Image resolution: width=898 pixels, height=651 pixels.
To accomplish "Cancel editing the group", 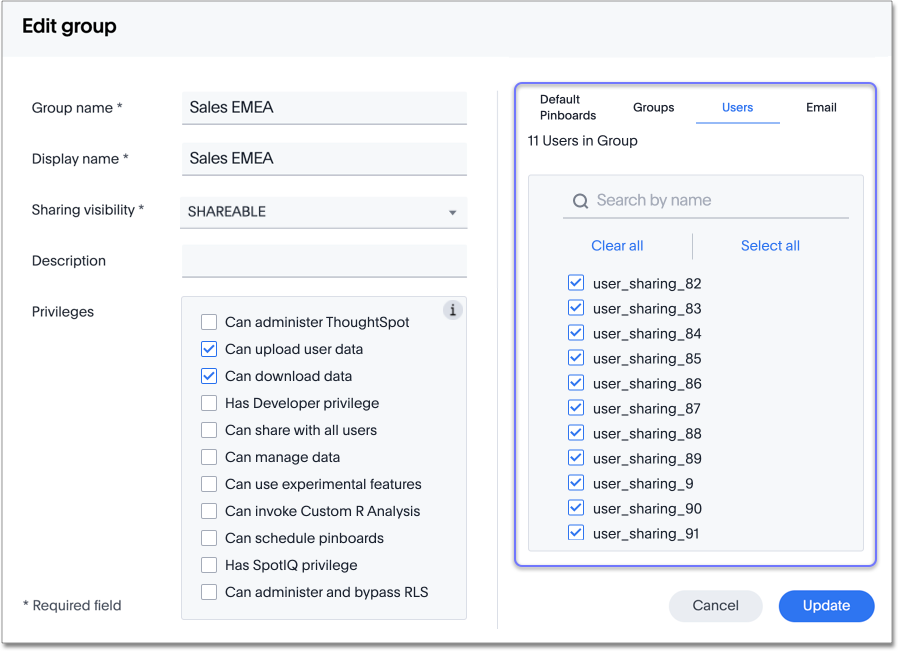I will [715, 605].
